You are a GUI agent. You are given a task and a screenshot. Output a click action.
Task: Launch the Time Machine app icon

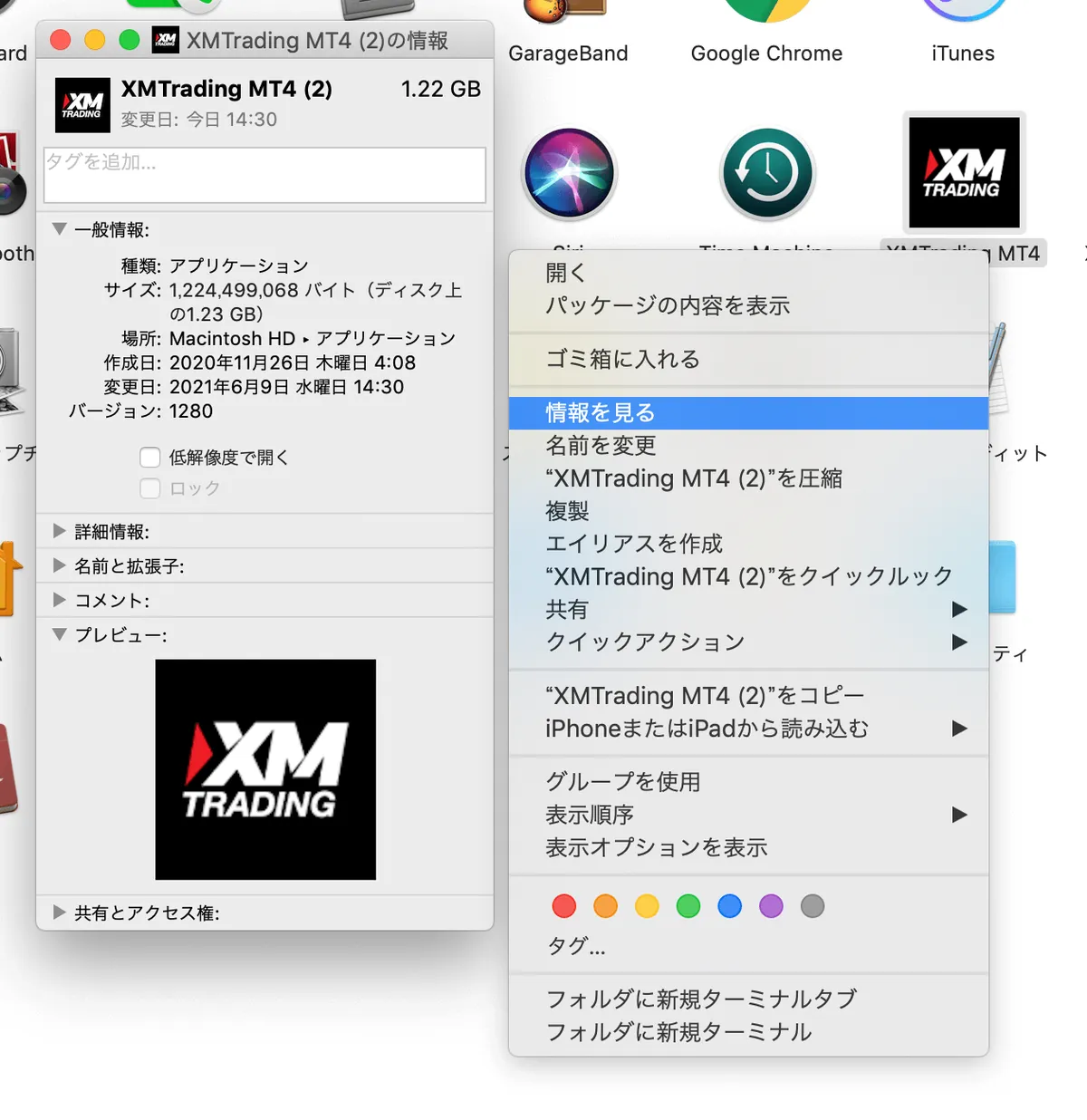tap(767, 173)
